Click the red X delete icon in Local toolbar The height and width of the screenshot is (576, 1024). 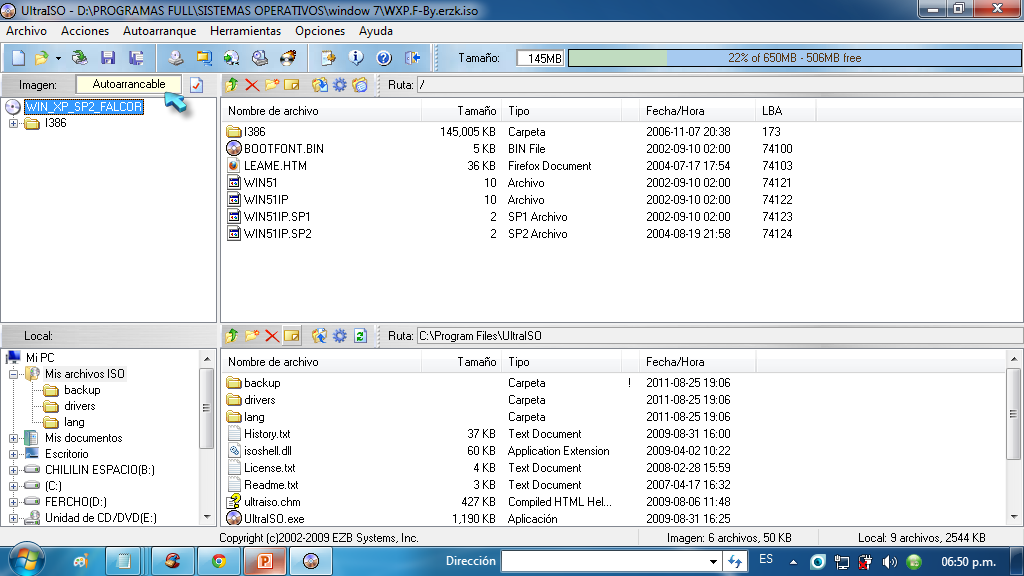[x=272, y=336]
